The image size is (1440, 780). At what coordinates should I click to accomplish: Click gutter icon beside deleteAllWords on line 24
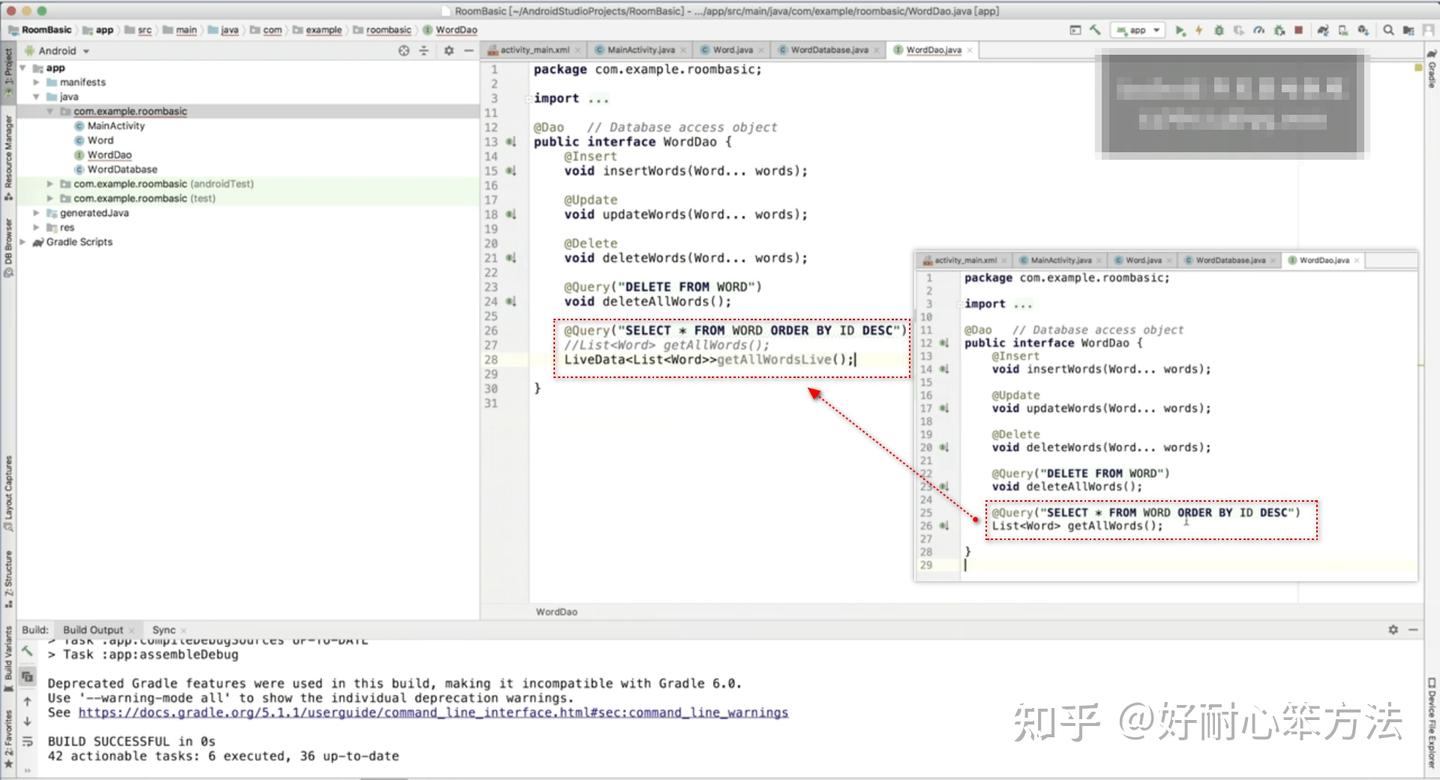click(x=511, y=301)
